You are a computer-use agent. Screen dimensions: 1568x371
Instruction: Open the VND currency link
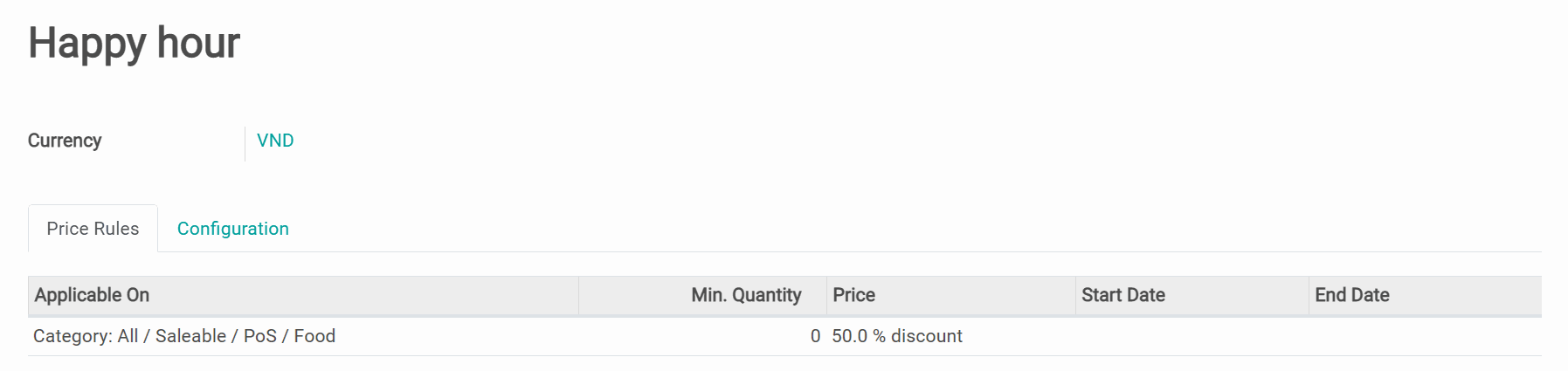click(x=275, y=141)
